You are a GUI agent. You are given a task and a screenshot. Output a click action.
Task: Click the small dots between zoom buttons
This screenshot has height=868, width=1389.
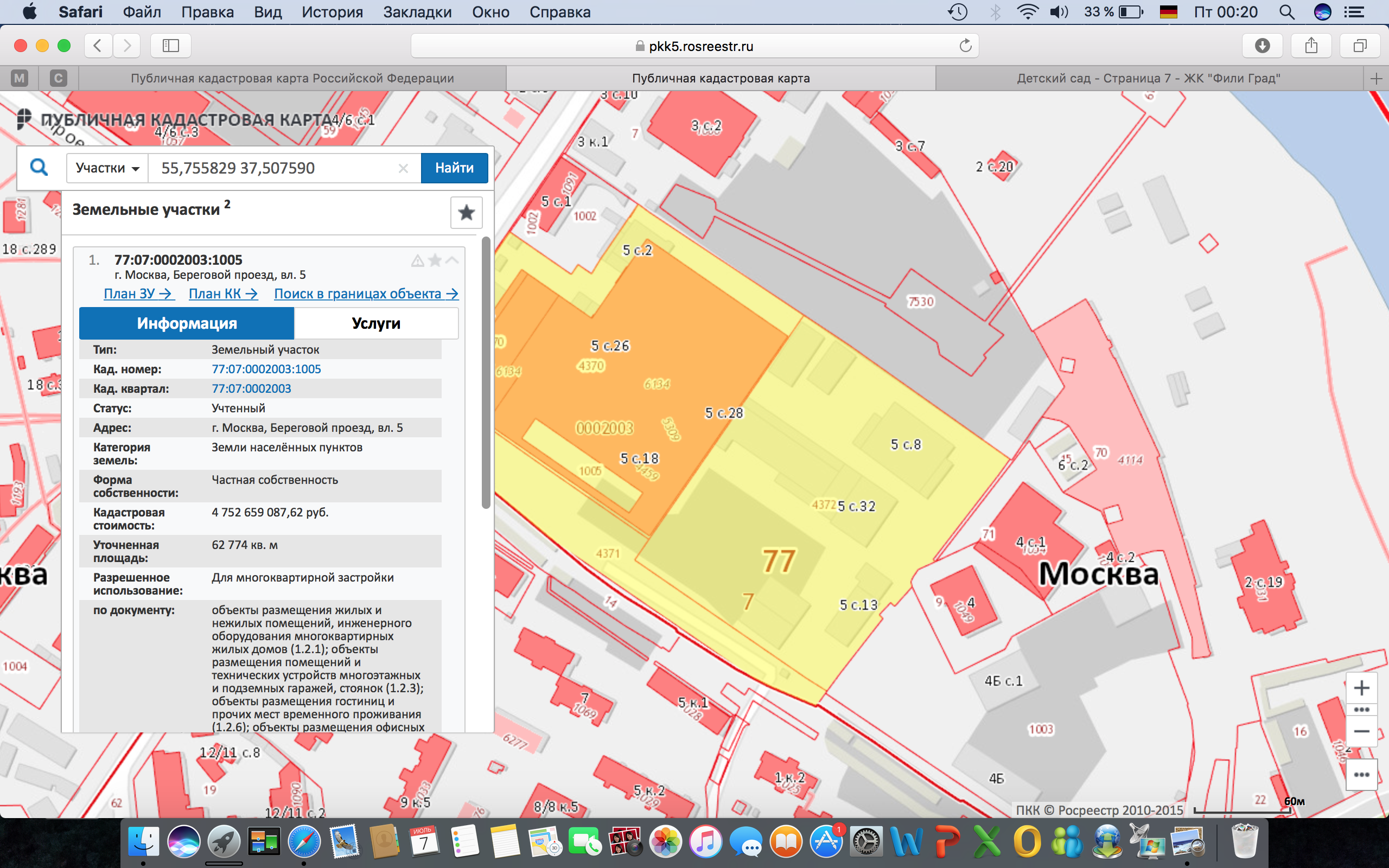tap(1361, 710)
